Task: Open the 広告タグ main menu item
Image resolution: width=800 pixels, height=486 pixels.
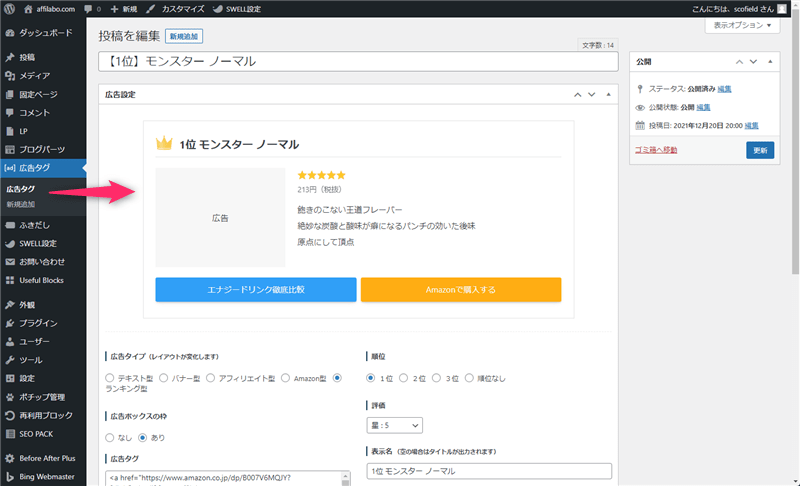Action: (43, 168)
